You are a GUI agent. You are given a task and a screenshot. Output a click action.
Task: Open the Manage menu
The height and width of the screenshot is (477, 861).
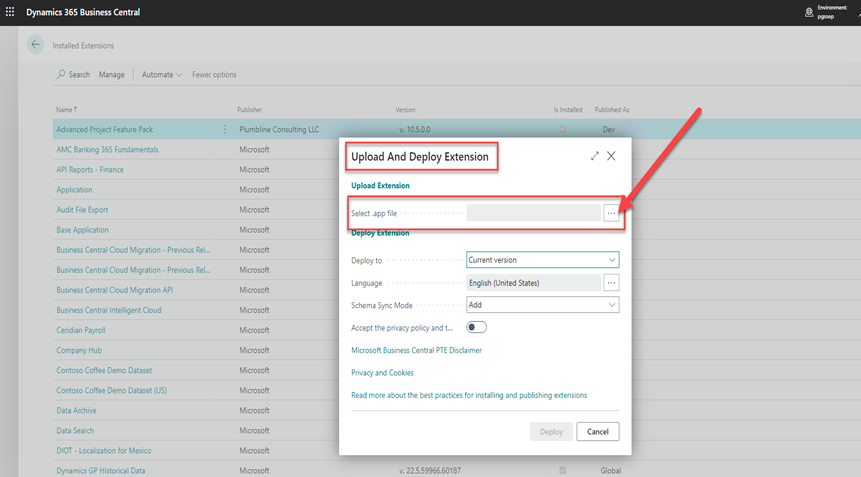(111, 75)
